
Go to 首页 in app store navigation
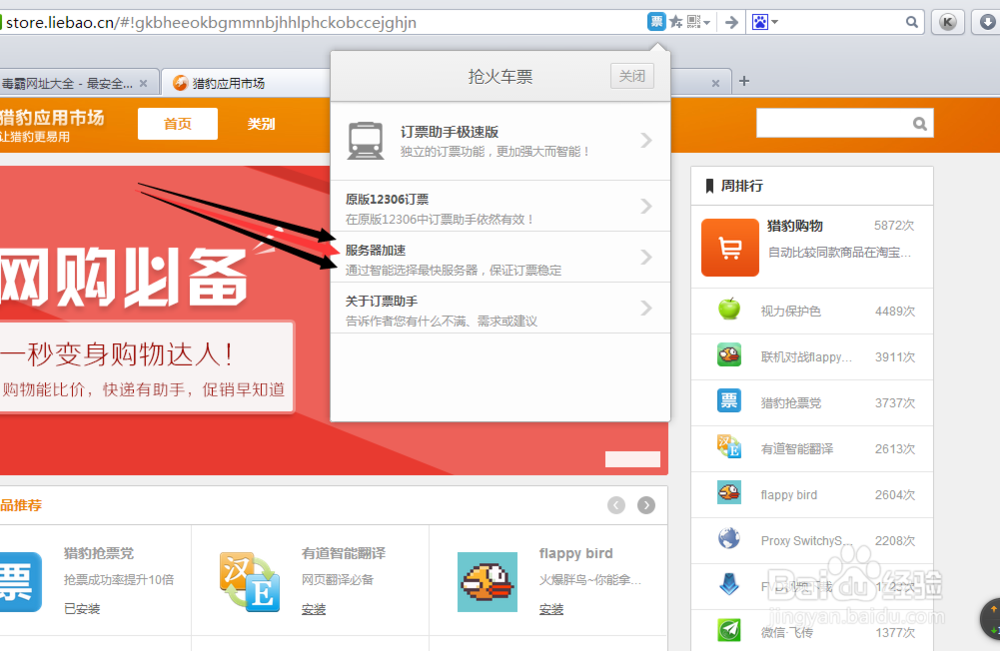tap(178, 124)
